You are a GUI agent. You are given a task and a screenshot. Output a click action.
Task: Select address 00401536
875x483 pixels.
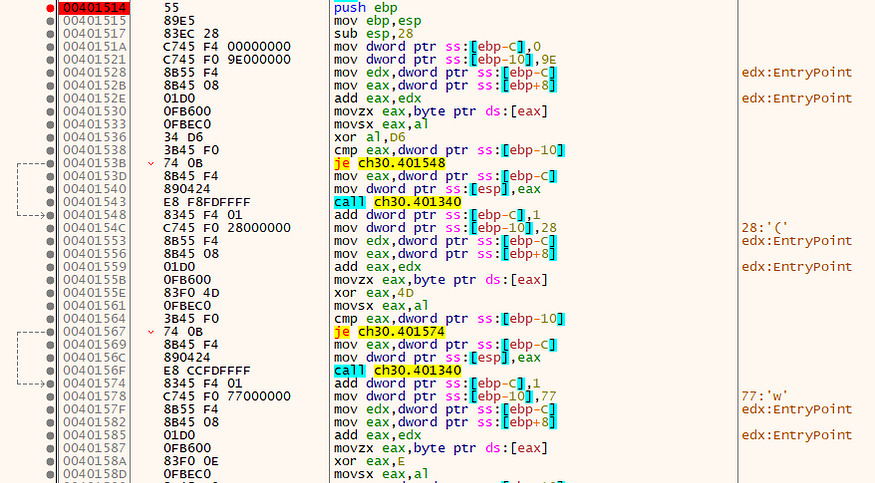[94, 137]
